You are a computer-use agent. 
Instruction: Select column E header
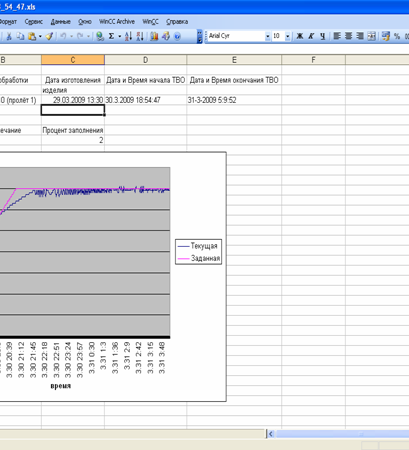pyautogui.click(x=234, y=60)
